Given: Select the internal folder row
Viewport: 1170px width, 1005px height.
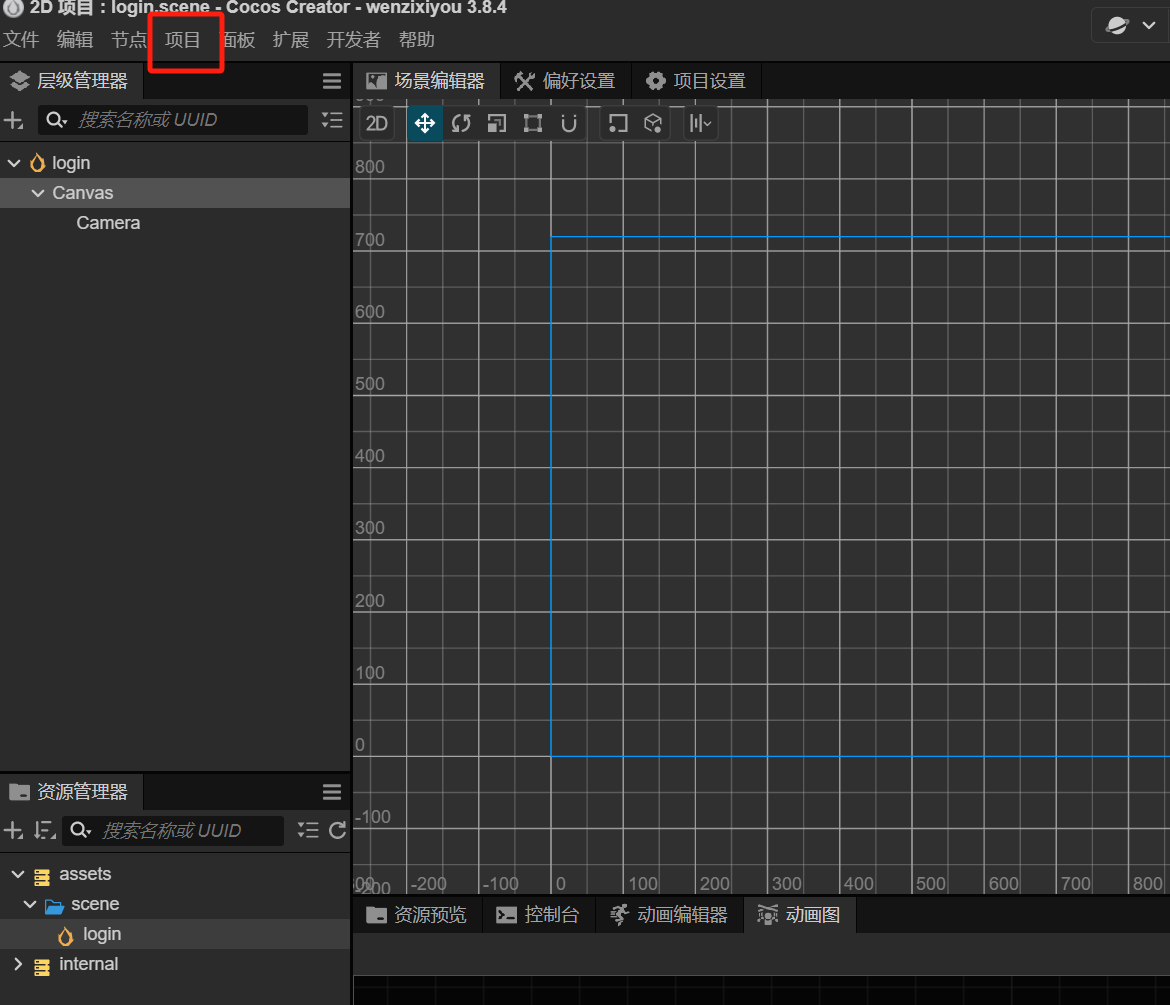Looking at the screenshot, I should coord(175,964).
